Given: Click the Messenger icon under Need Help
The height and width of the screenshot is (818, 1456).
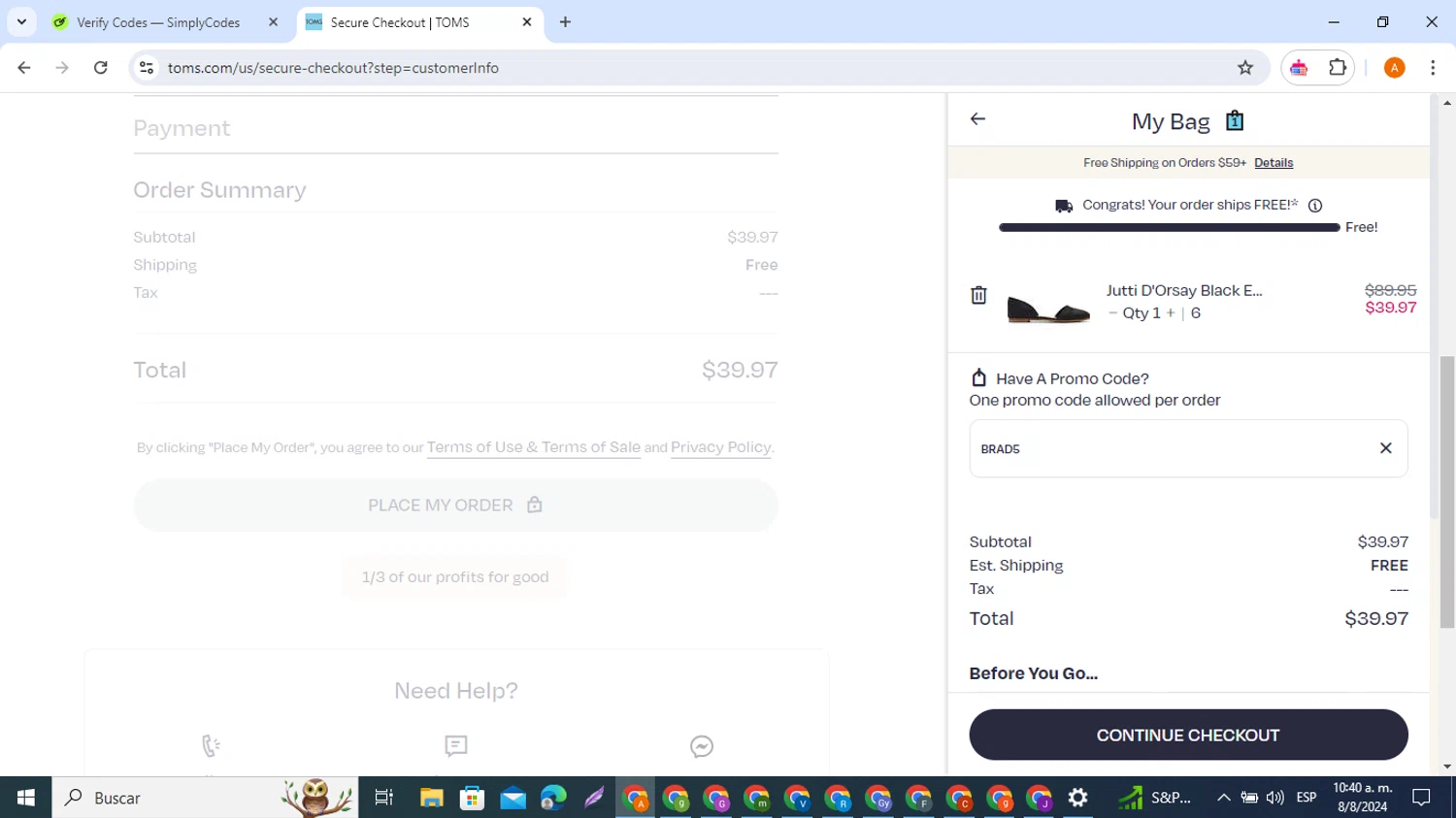Looking at the screenshot, I should pos(702,746).
